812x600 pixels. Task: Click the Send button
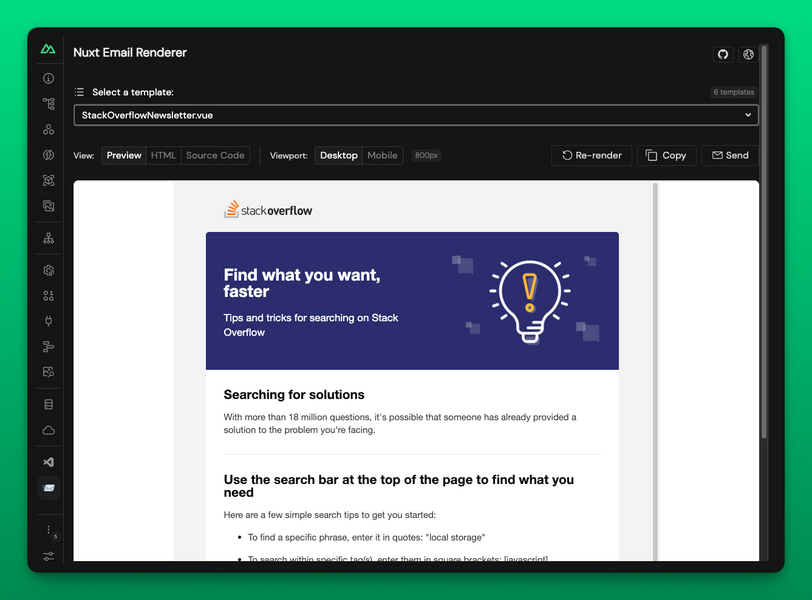[x=729, y=156]
